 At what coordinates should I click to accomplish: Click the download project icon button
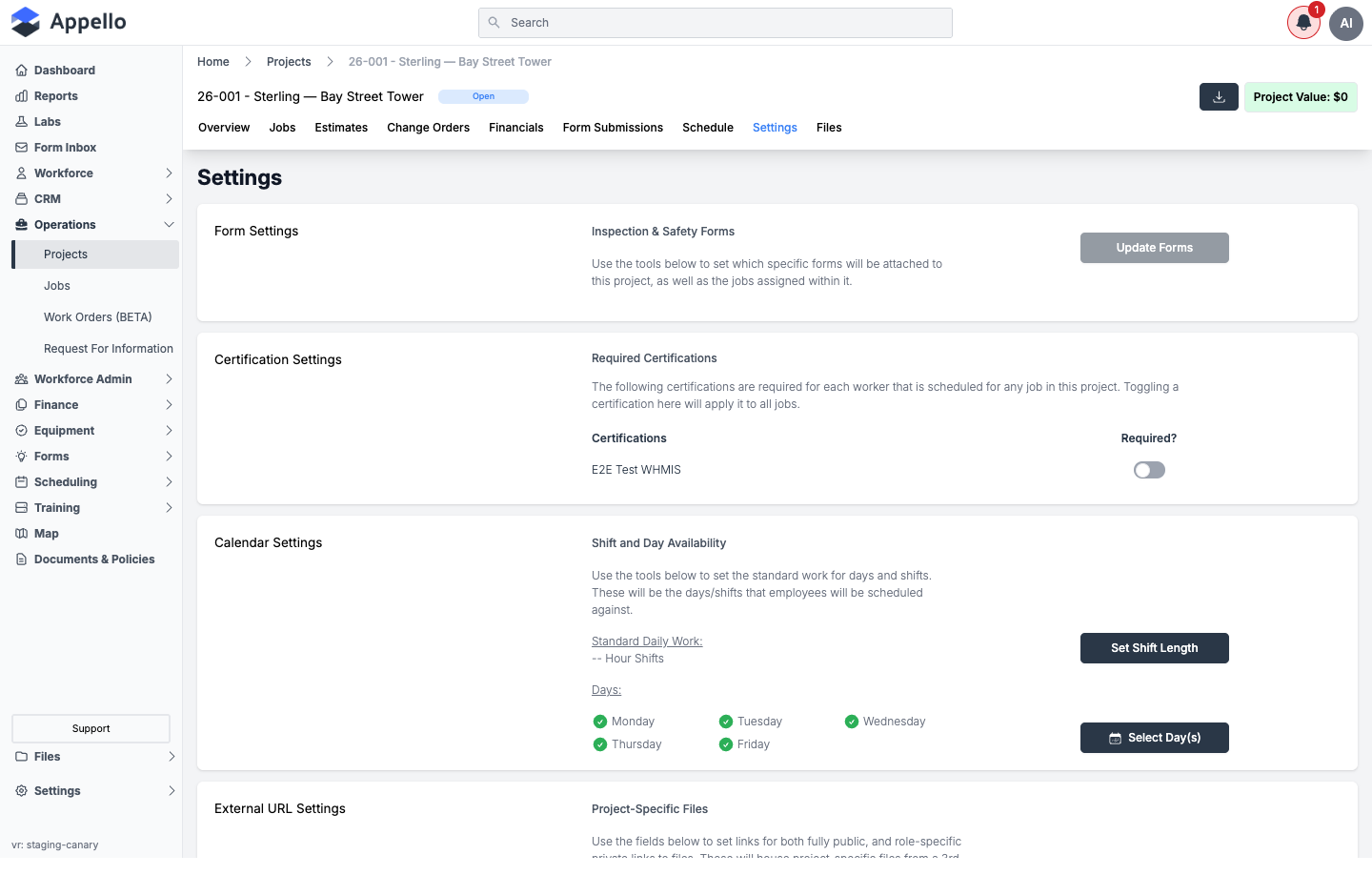[1219, 97]
